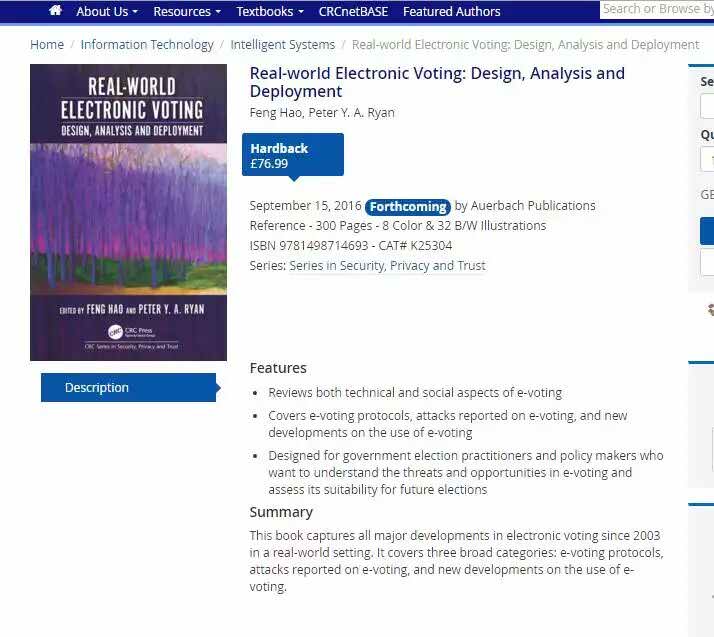Click the Home icon in navigation bar

55,11
